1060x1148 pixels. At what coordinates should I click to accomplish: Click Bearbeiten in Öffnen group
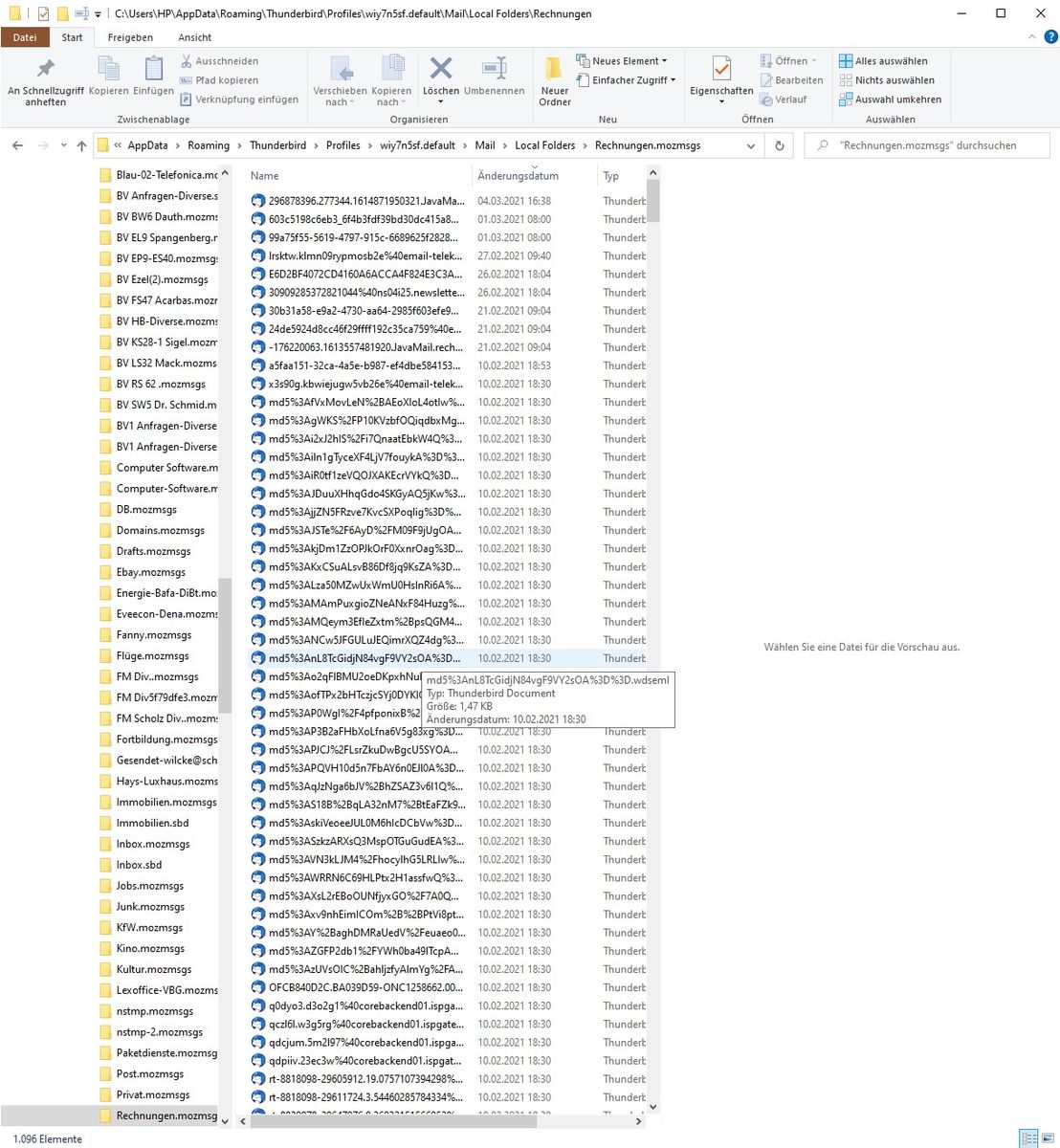792,80
